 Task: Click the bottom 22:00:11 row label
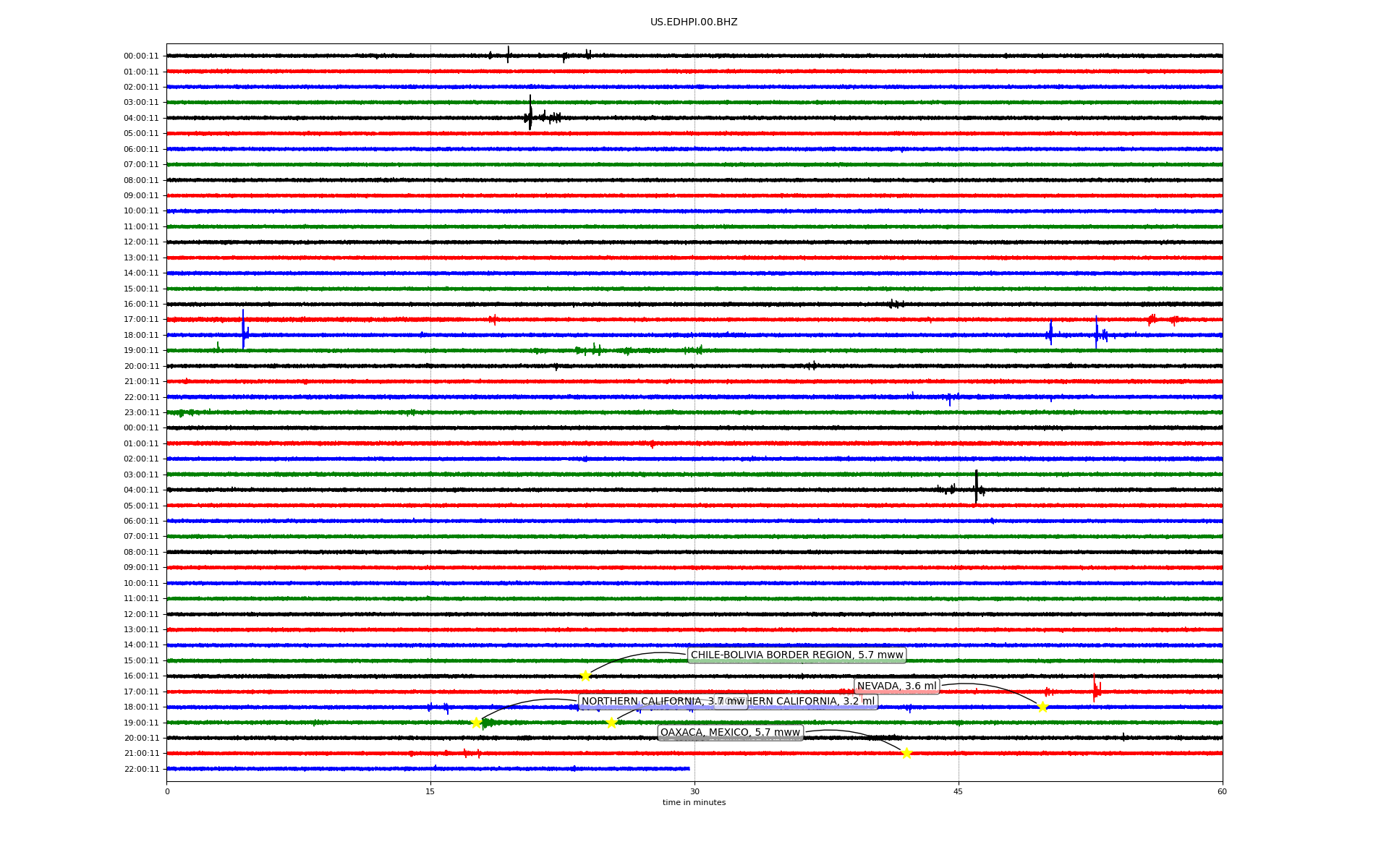141,770
